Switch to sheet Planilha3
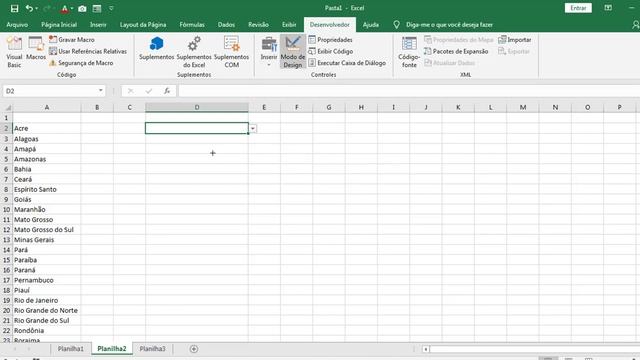 point(152,349)
